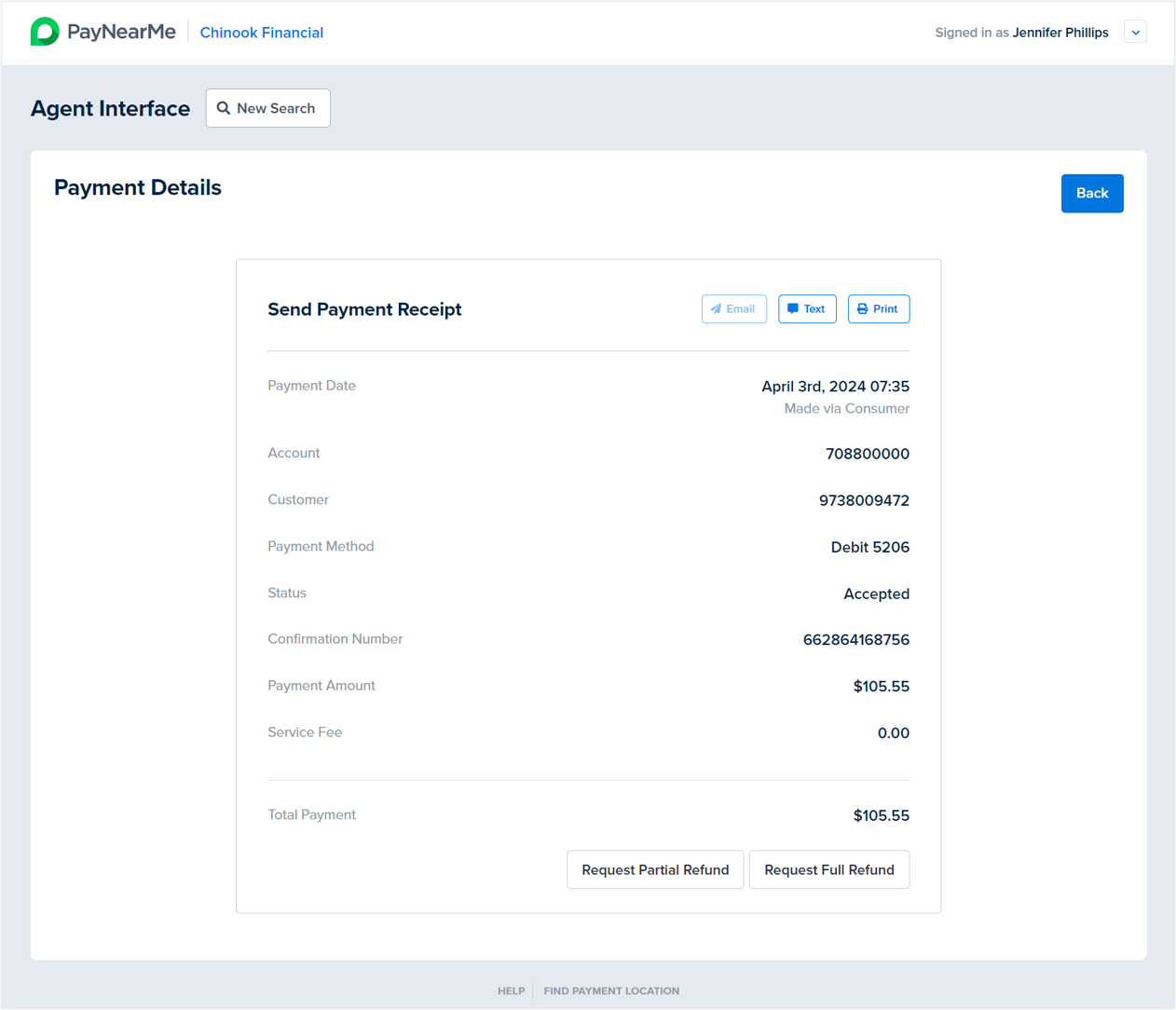Click the Jennifer Phillips user name

[x=1060, y=33]
